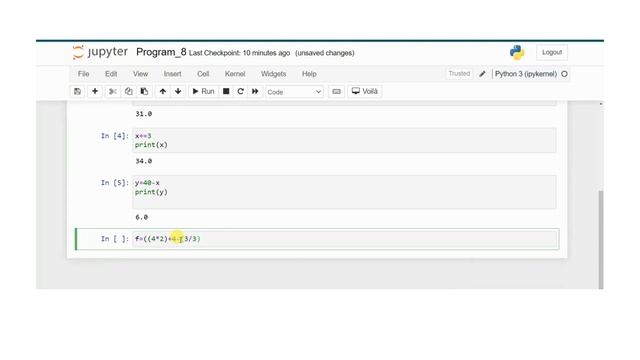Click the Logout button
Viewport: 640px width, 360px height.
(x=552, y=52)
